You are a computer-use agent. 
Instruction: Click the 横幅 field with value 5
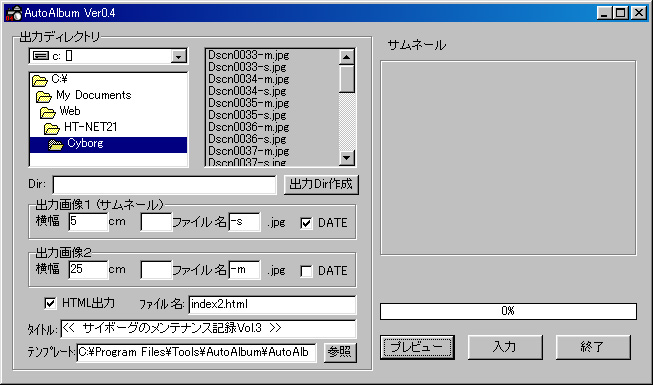click(88, 222)
